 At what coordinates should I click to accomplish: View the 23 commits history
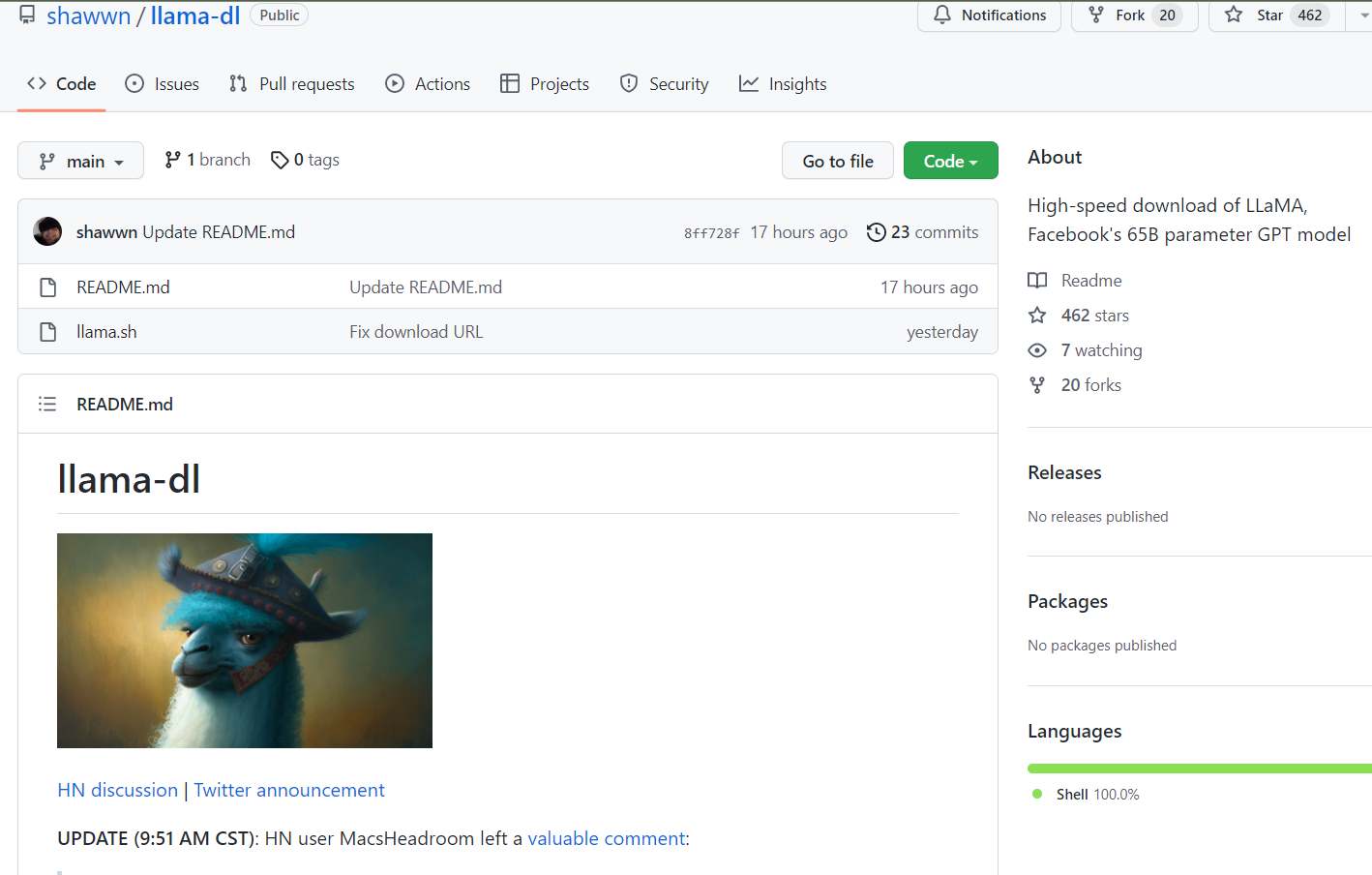[923, 232]
